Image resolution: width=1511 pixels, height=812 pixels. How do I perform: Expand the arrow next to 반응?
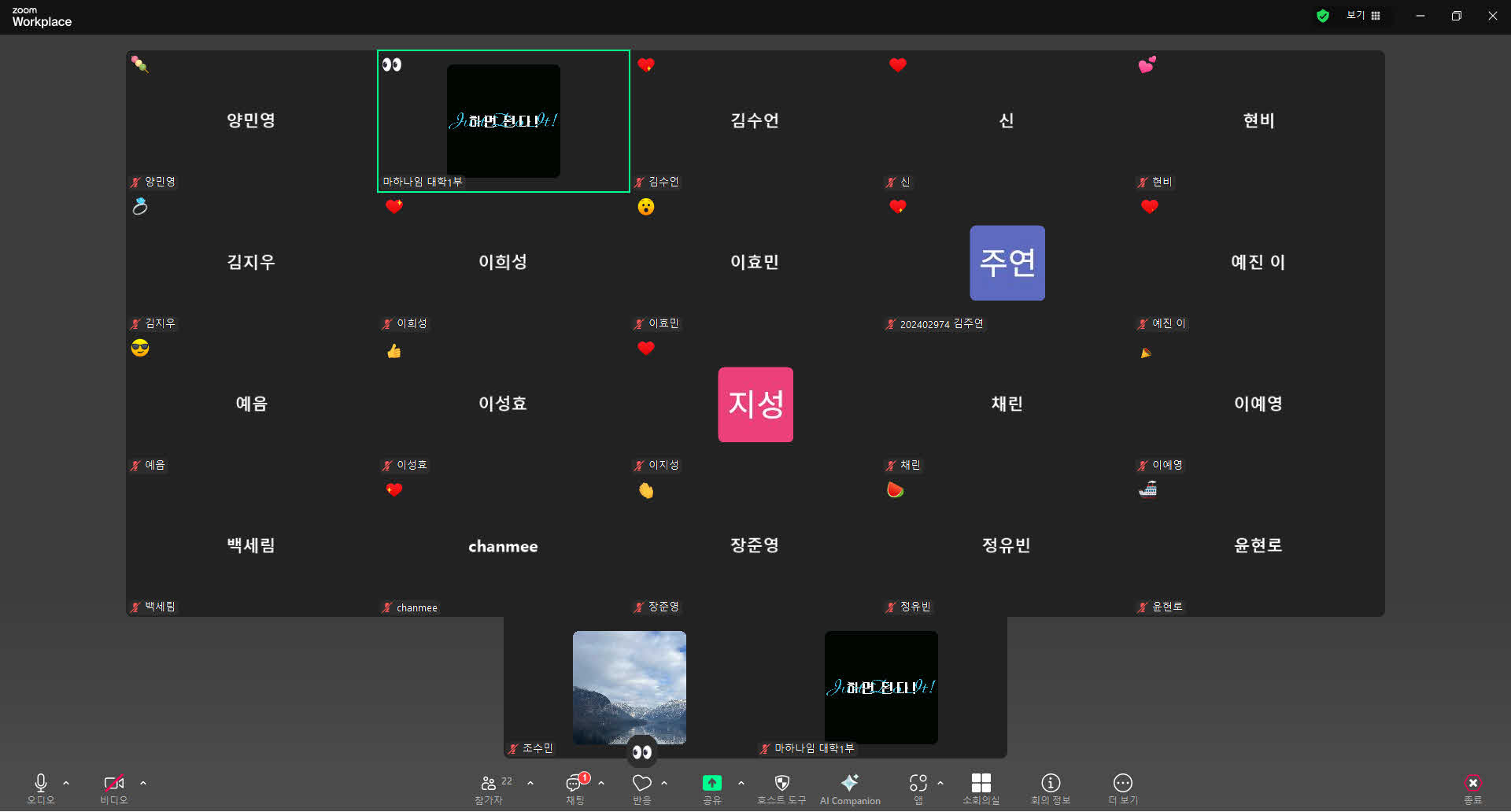(664, 783)
